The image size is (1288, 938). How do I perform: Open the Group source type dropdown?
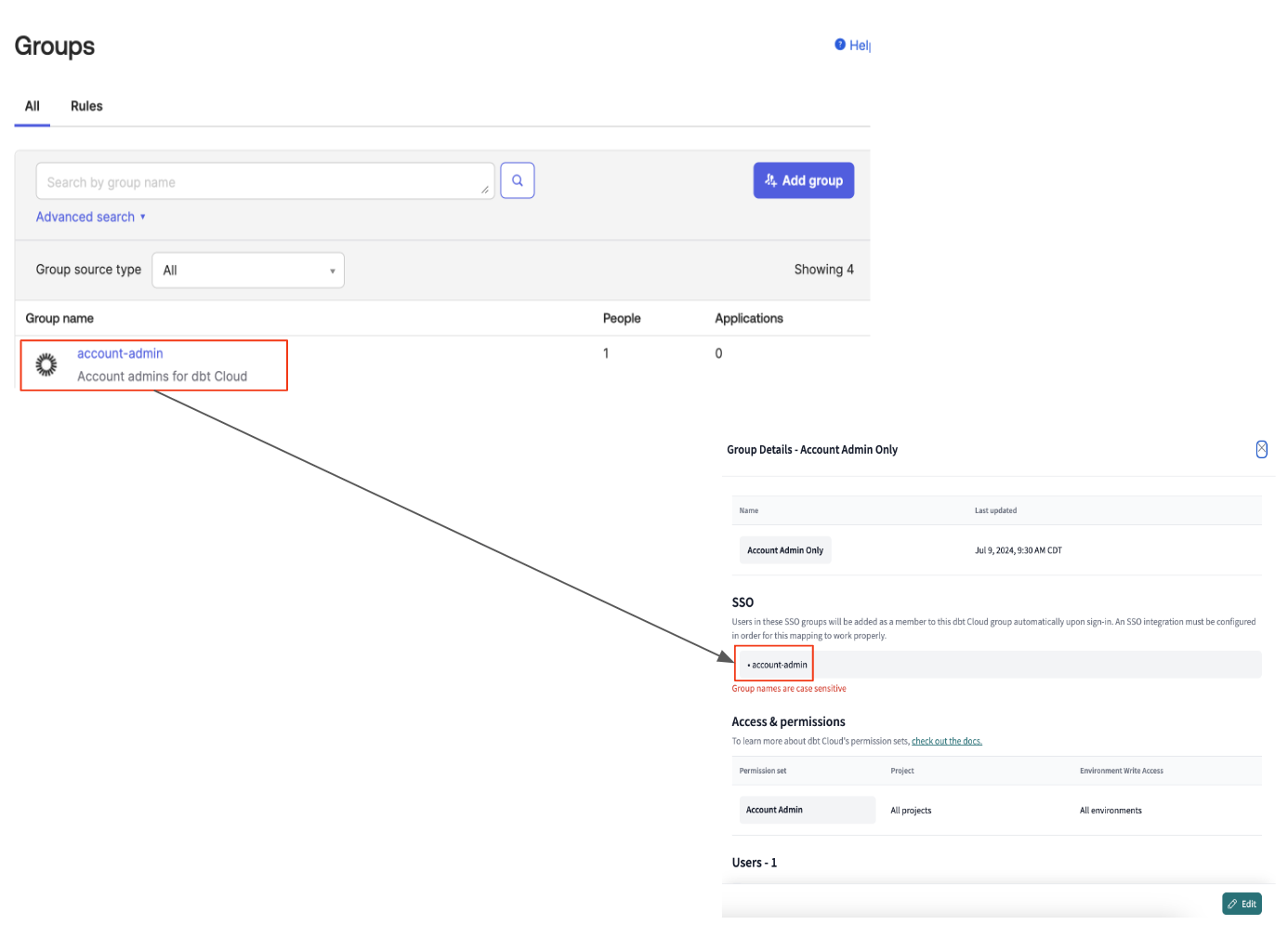pyautogui.click(x=247, y=270)
